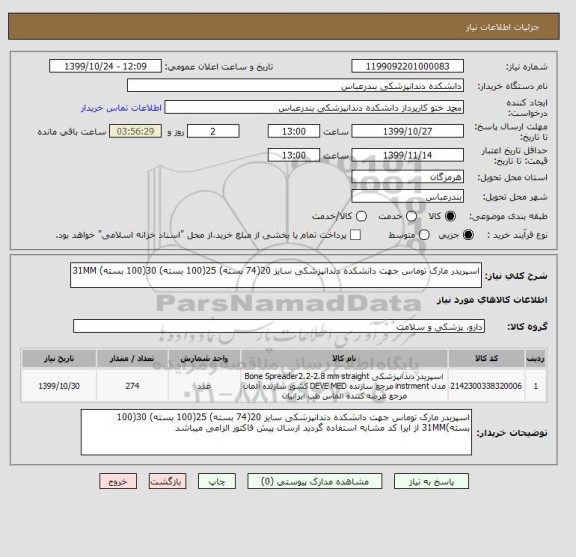Select the کالا/خدمت radio button
Screen dimensions: 576x557
point(361,216)
